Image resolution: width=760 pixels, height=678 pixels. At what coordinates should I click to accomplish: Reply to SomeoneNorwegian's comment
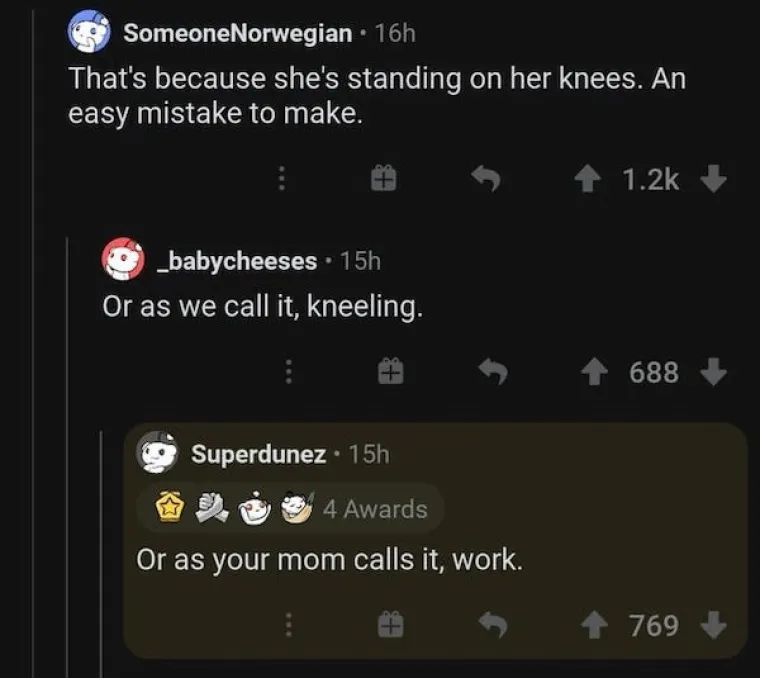pos(485,179)
